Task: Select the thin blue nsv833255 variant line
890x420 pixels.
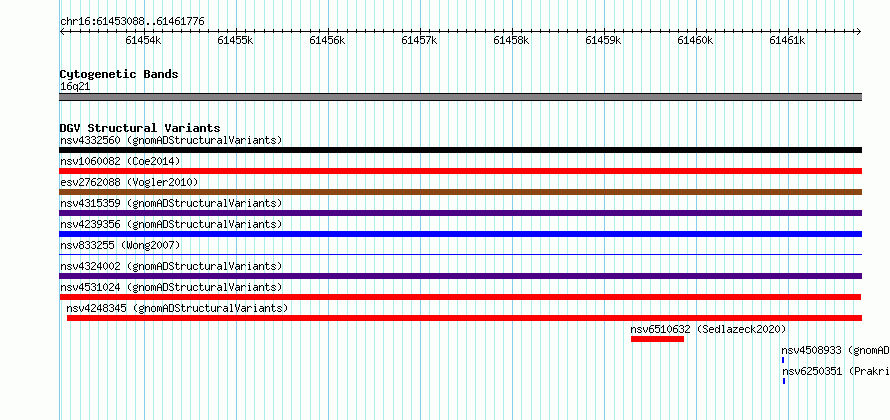Action: click(460, 255)
